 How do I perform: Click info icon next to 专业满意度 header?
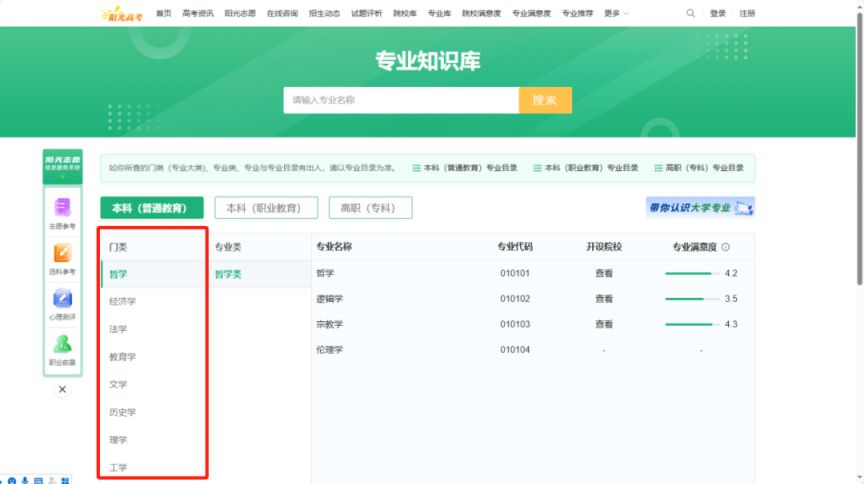click(x=726, y=247)
